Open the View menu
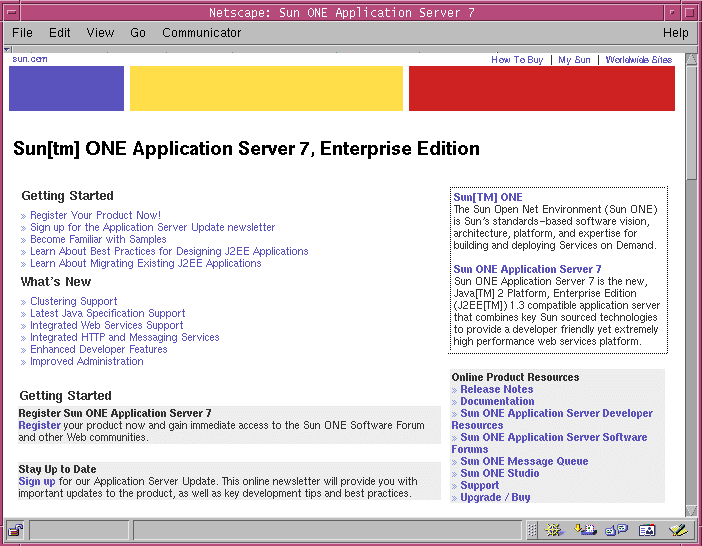The image size is (702, 546). (x=100, y=33)
